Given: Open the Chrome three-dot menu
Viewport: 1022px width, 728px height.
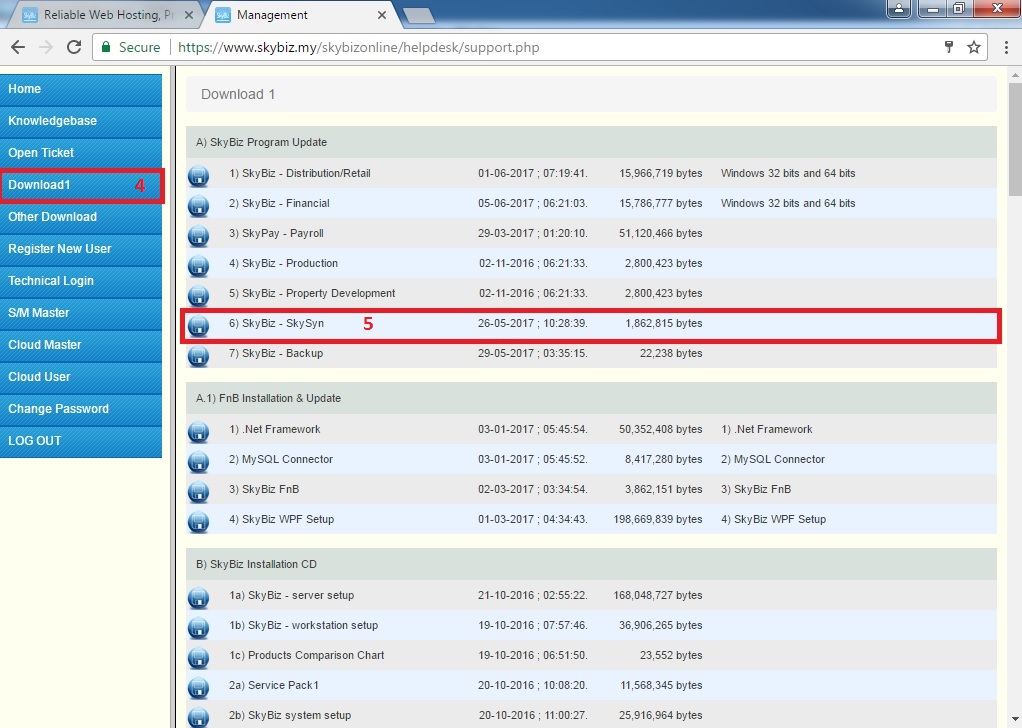Looking at the screenshot, I should click(x=1006, y=47).
